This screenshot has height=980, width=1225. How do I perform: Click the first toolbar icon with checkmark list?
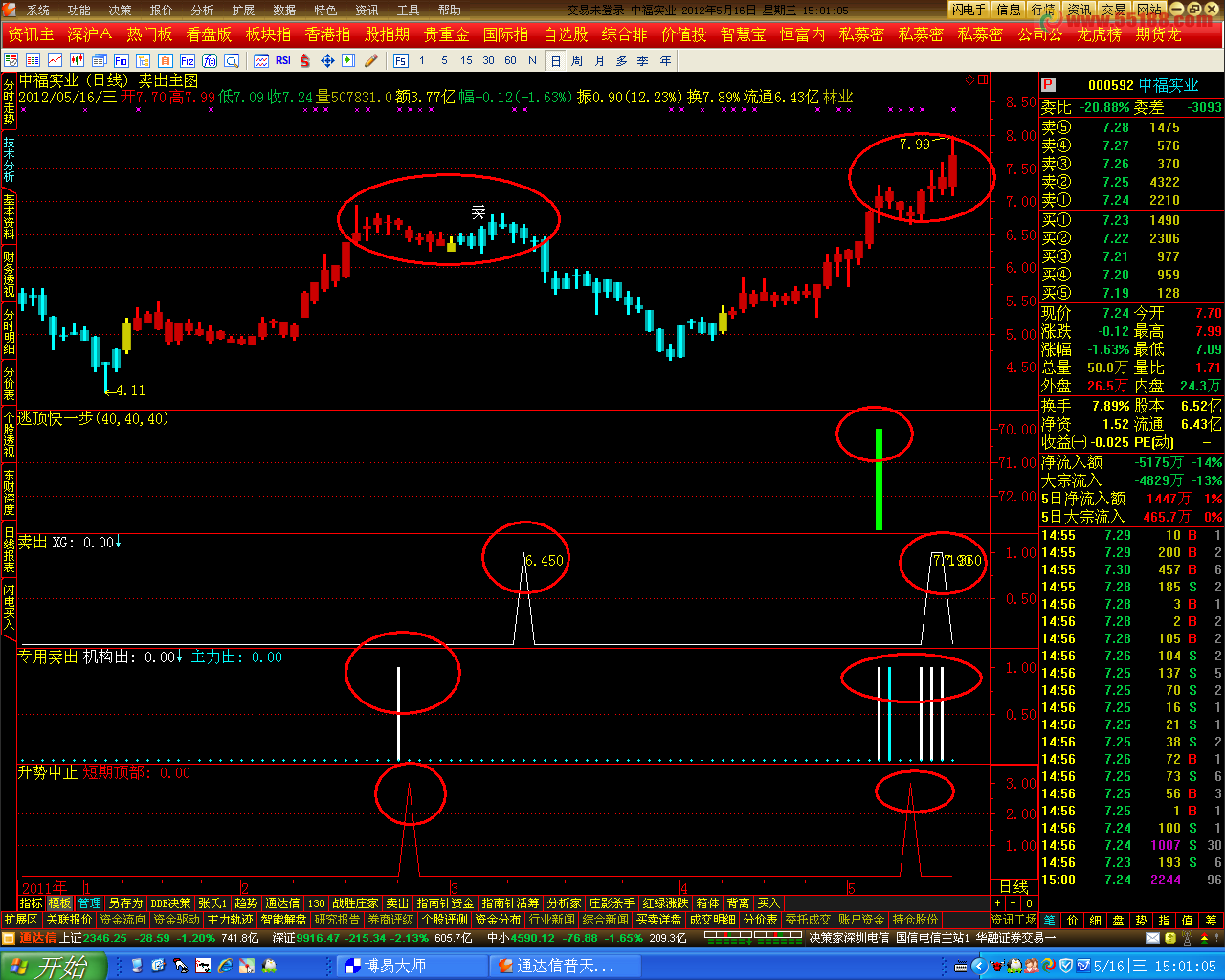[x=11, y=60]
